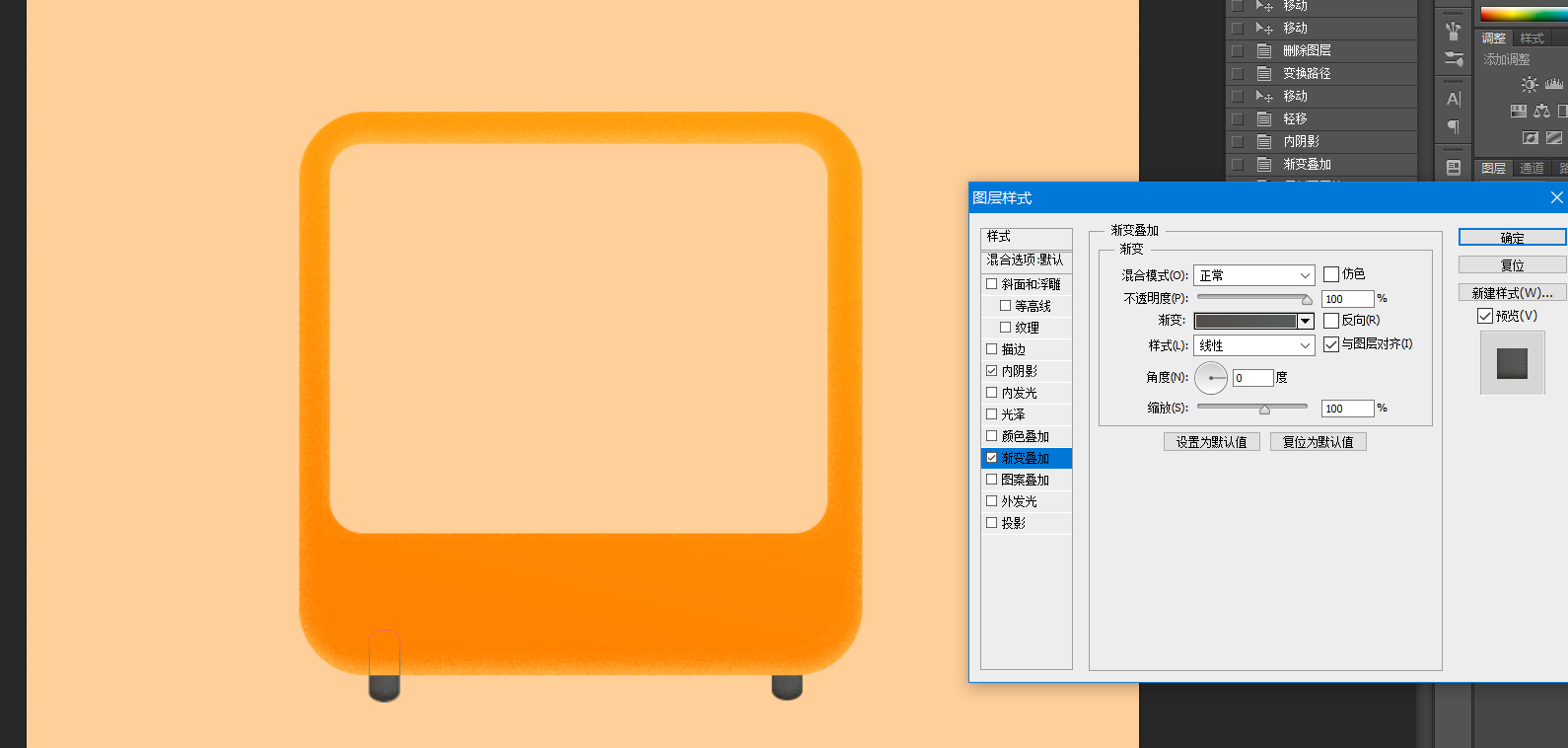
Task: Click the 新建样式(W)... button
Action: pyautogui.click(x=1512, y=293)
